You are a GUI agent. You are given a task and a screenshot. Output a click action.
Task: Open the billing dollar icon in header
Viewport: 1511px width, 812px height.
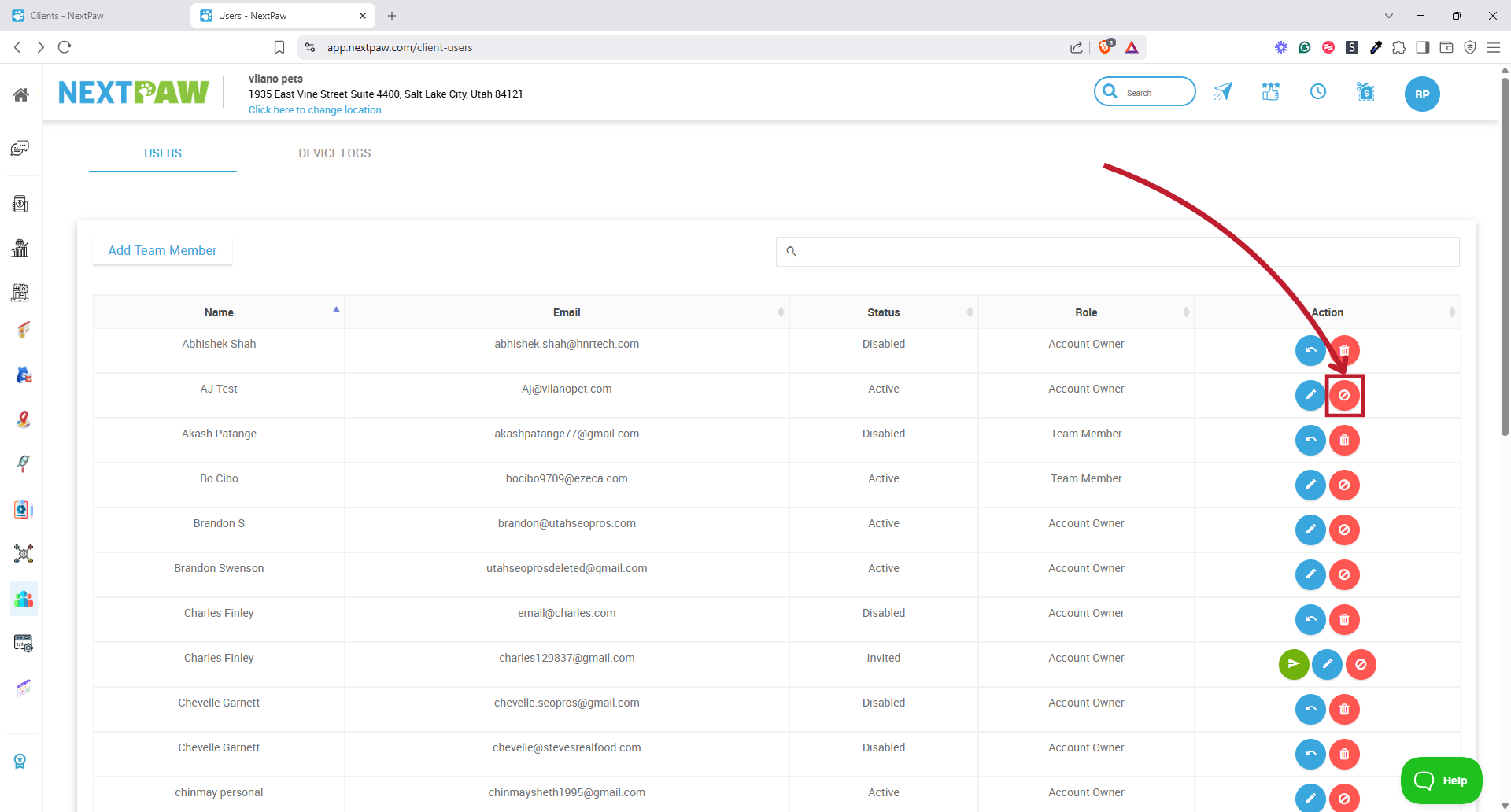pos(1365,92)
